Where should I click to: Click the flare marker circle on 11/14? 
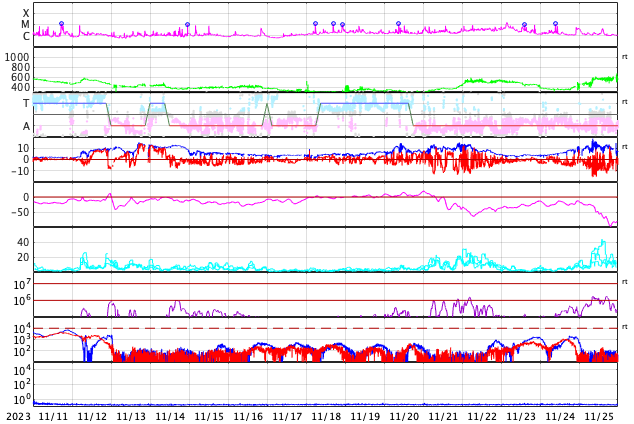pyautogui.click(x=187, y=25)
